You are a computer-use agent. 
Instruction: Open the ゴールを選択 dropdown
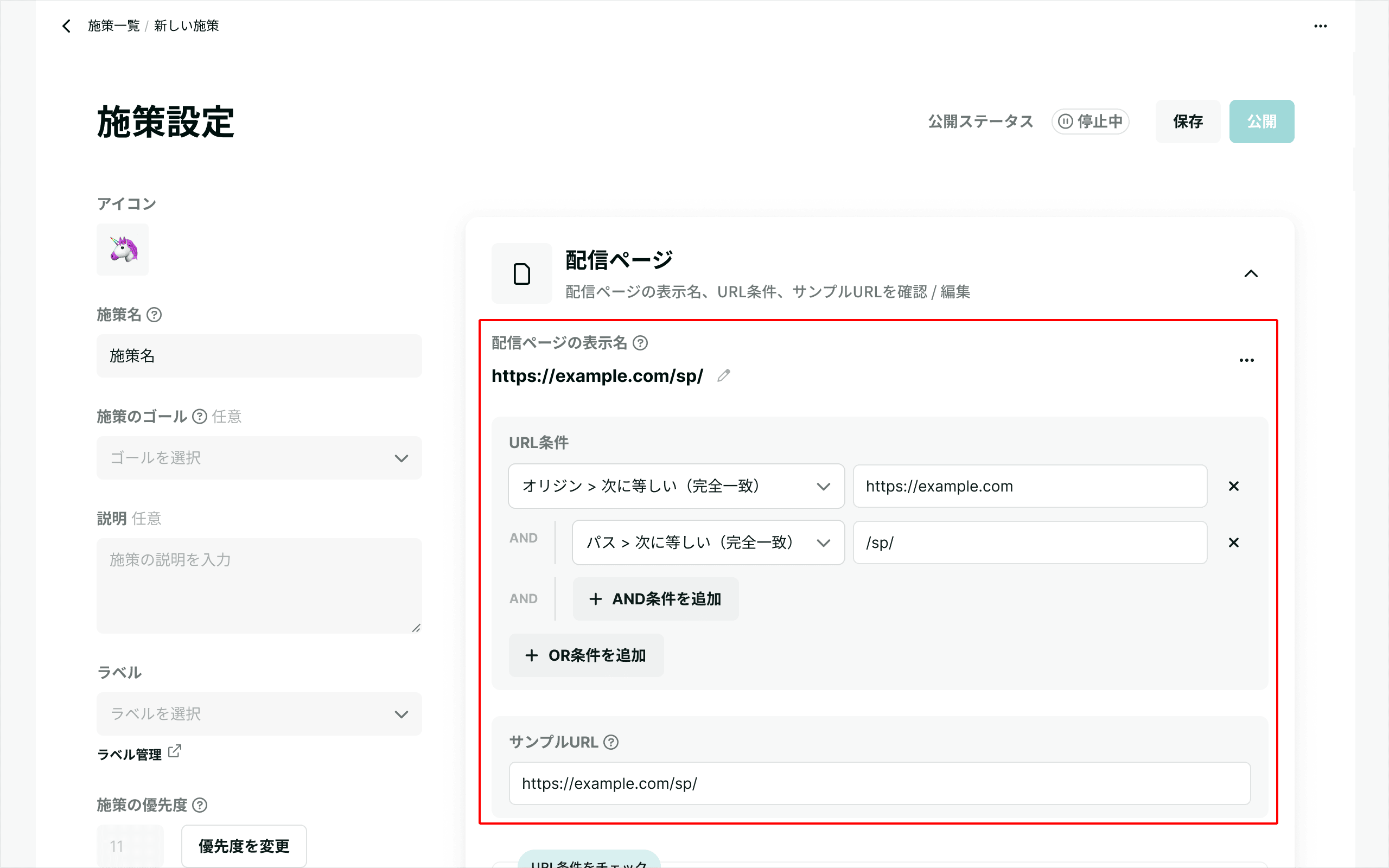pos(259,458)
